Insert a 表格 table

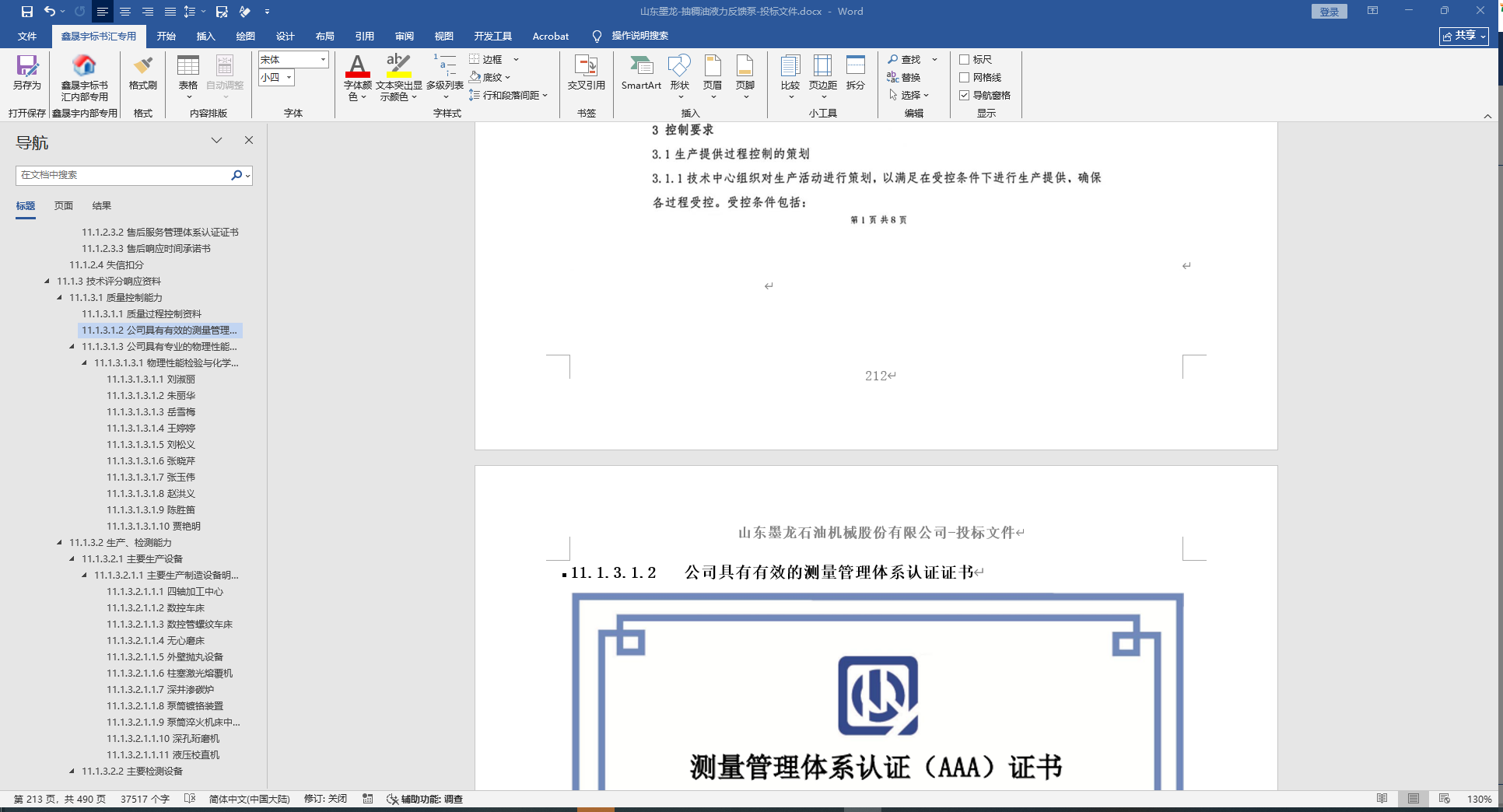point(188,77)
